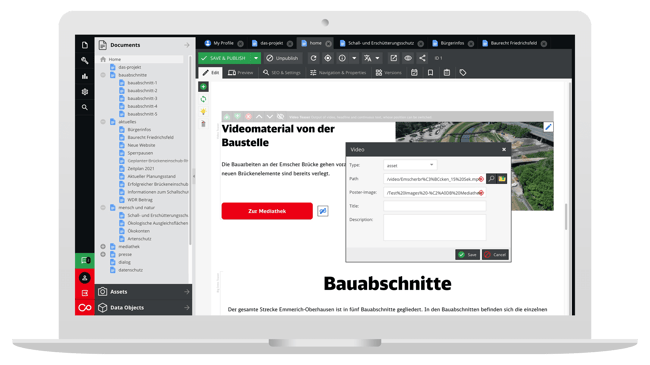Viewport: 650px width, 365px height.
Task: Open the Settings gear icon in sidebar
Action: click(85, 92)
